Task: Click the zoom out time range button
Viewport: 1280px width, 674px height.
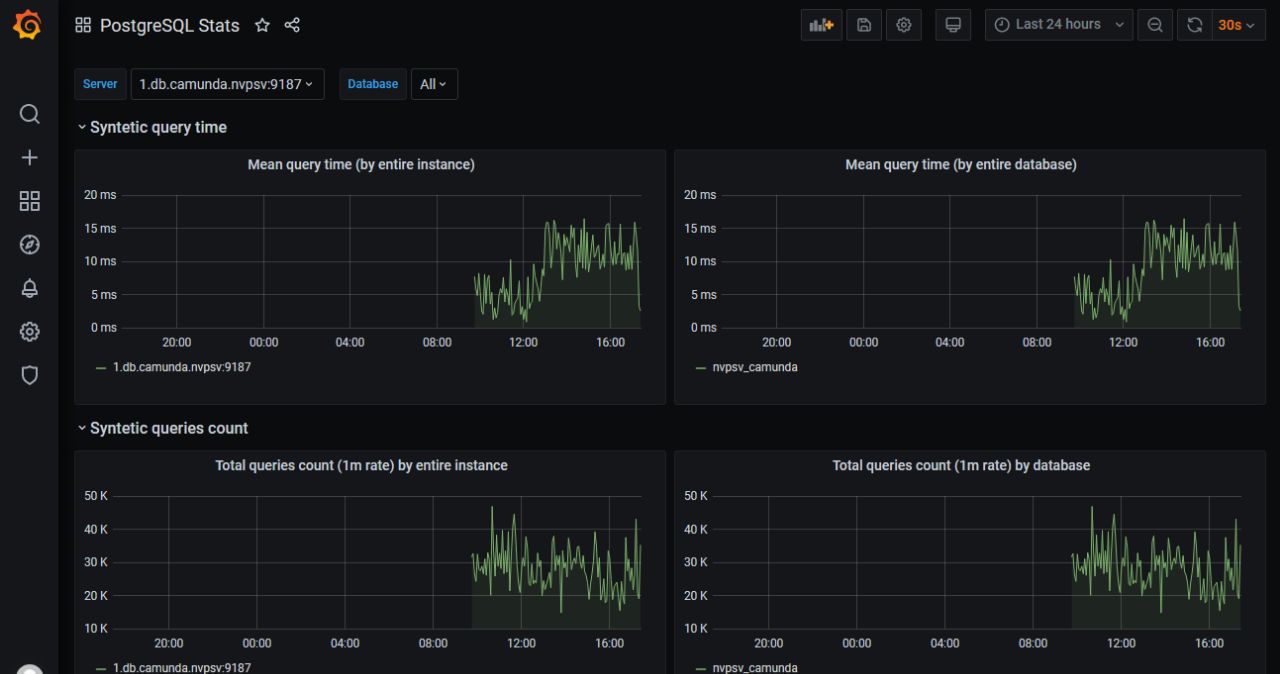Action: point(1155,25)
